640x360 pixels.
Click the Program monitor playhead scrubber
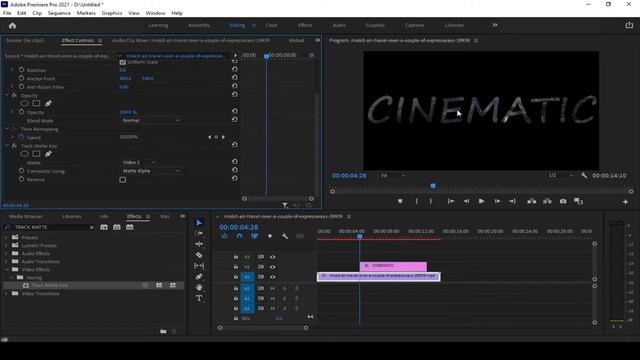click(x=433, y=186)
